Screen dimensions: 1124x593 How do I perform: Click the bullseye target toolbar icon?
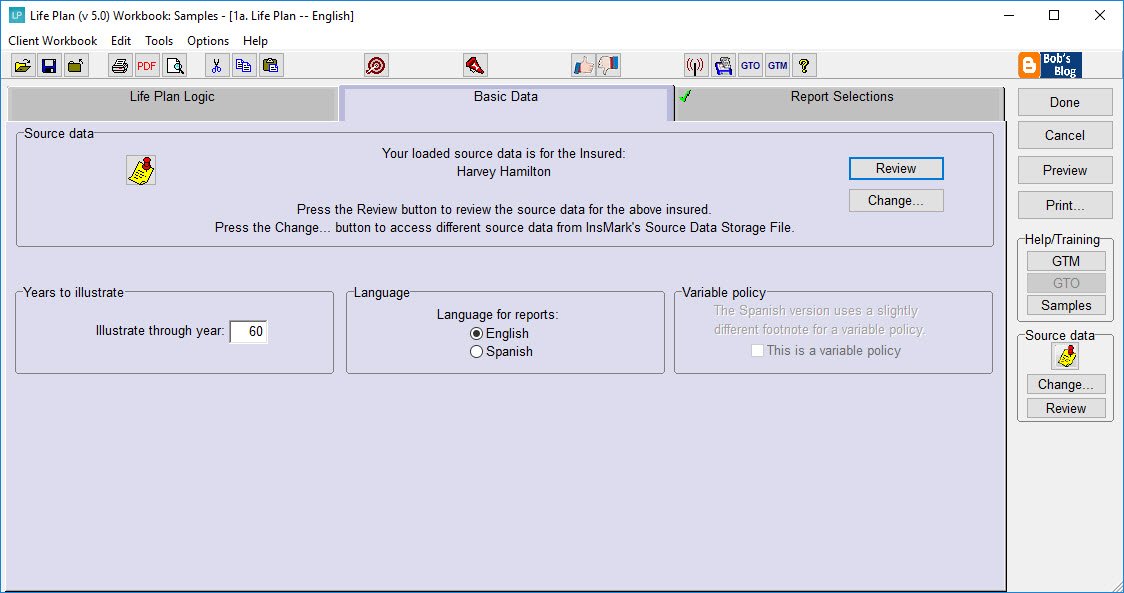click(x=376, y=64)
